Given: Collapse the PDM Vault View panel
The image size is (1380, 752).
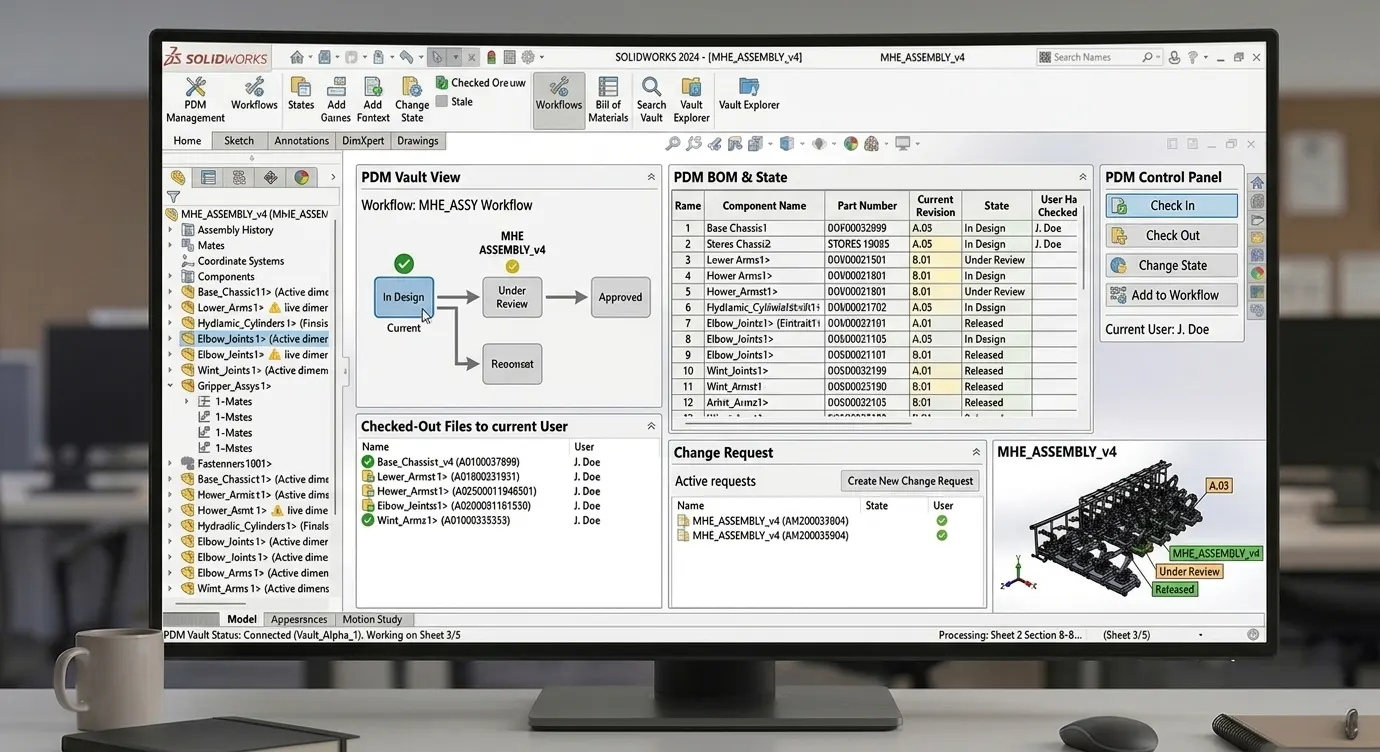Looking at the screenshot, I should click(651, 177).
